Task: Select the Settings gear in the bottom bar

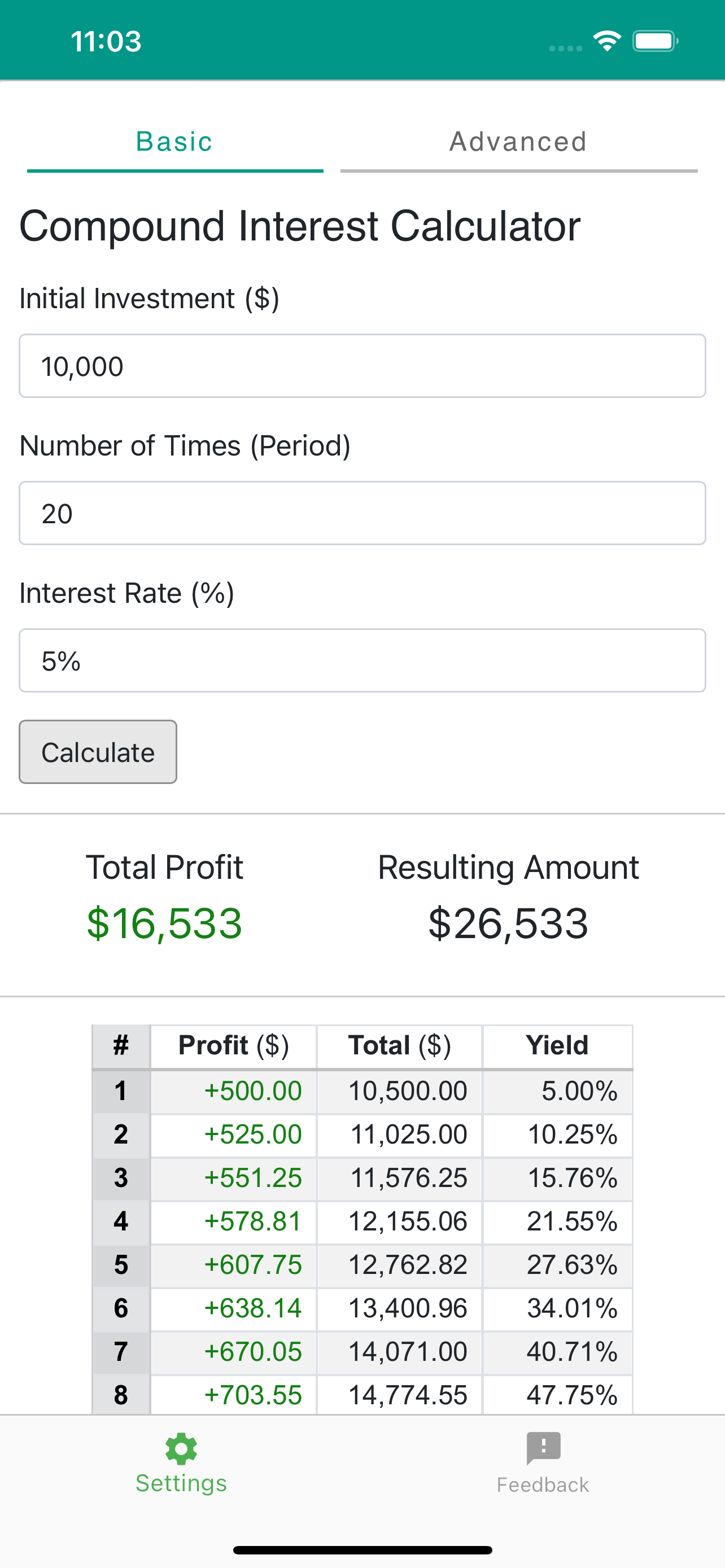Action: [x=180, y=1448]
